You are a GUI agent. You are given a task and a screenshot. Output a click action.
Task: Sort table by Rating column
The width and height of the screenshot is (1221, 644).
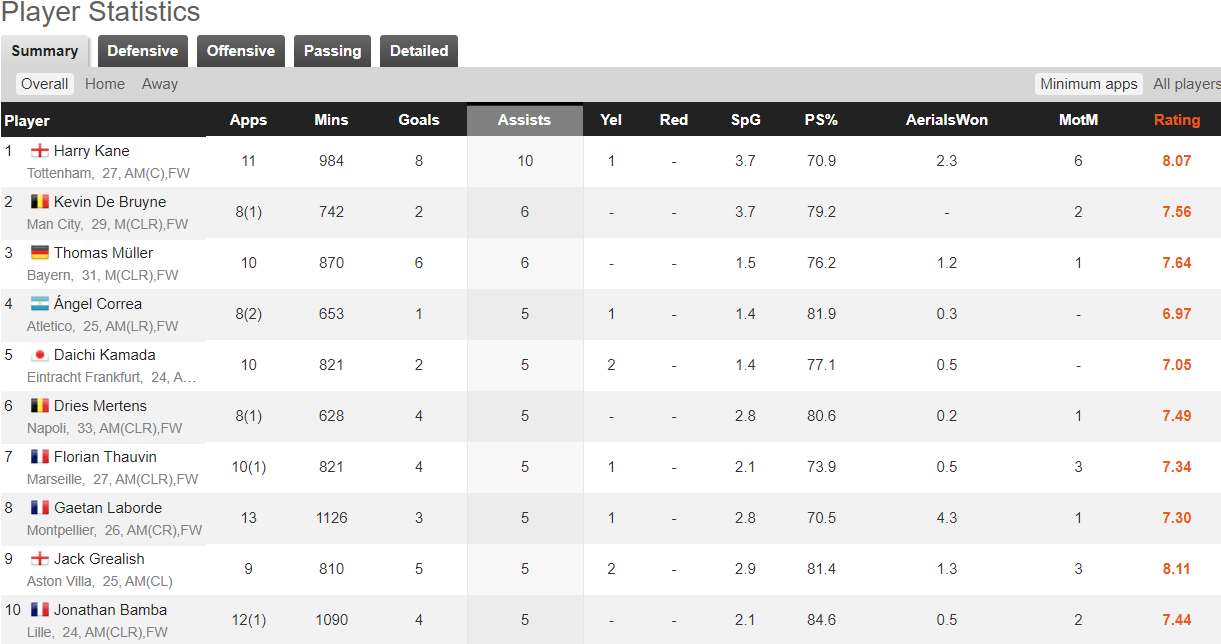[1176, 120]
